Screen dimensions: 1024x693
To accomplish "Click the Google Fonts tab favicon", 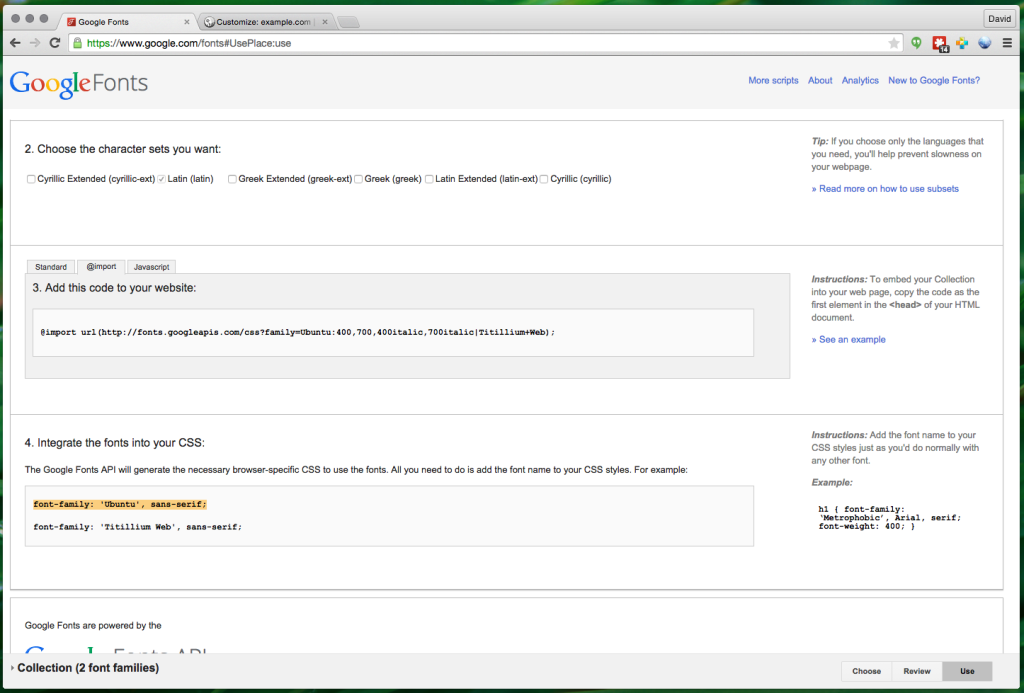I will click(x=71, y=22).
